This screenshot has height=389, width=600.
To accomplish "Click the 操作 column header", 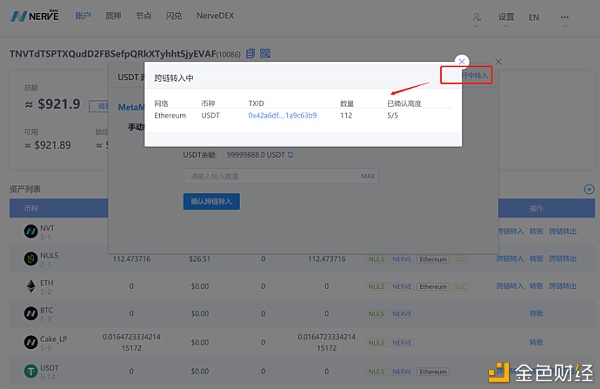I will point(536,208).
